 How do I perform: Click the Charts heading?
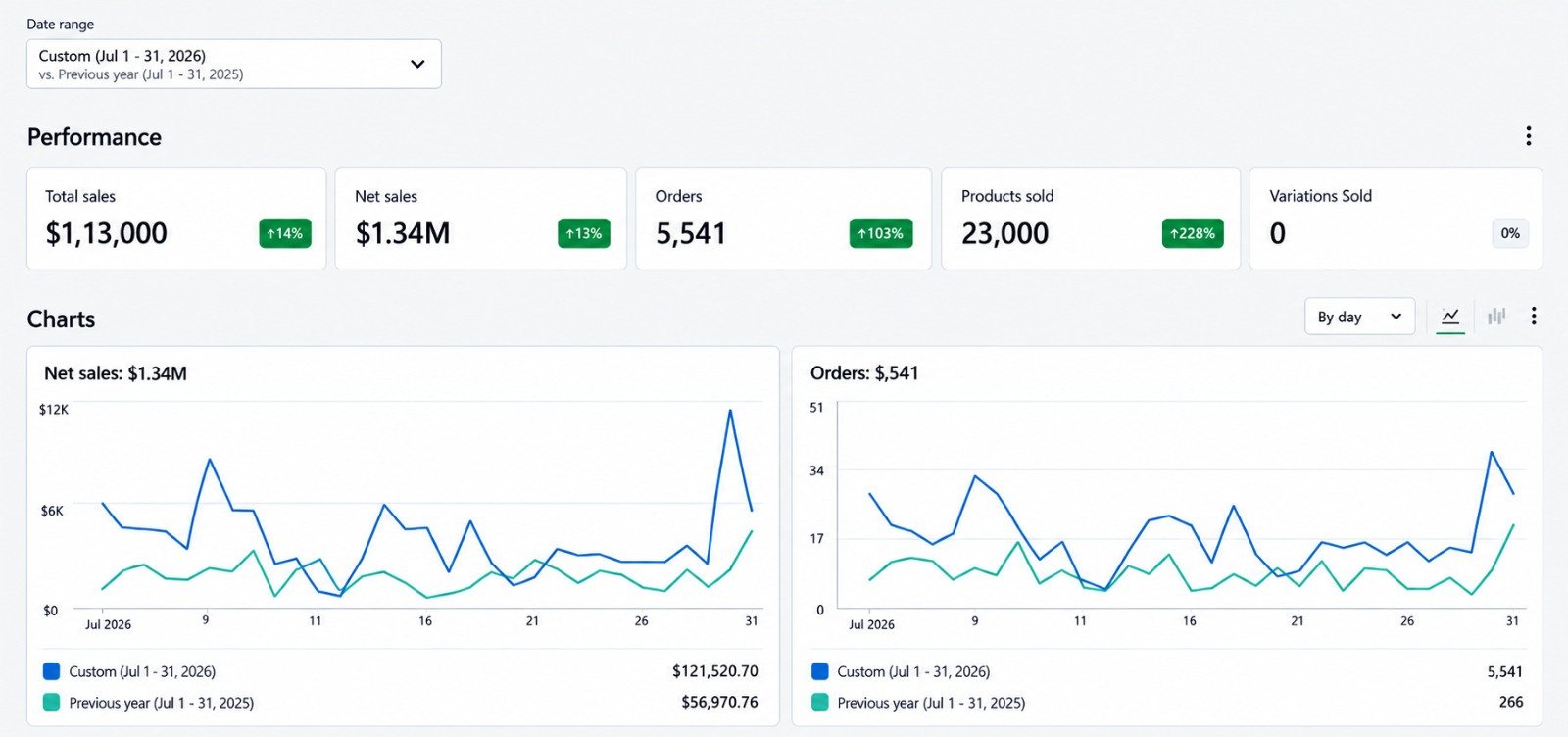pyautogui.click(x=61, y=319)
